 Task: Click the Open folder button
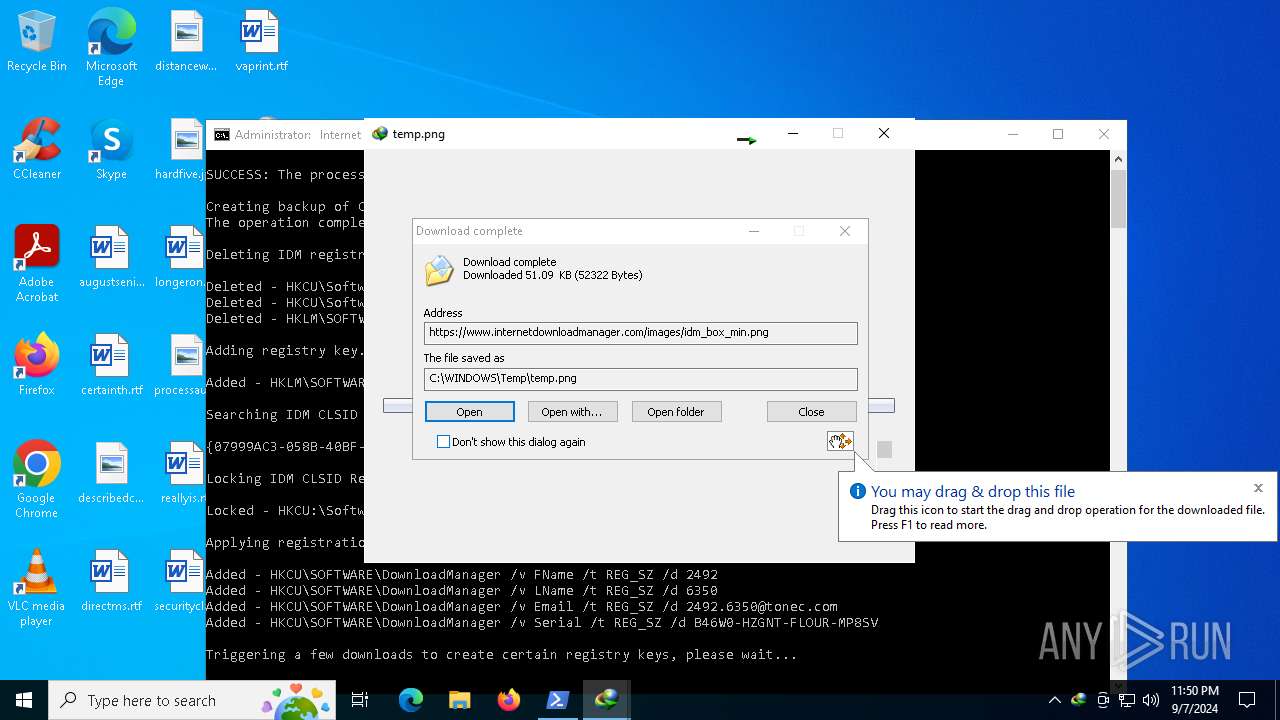click(x=676, y=412)
